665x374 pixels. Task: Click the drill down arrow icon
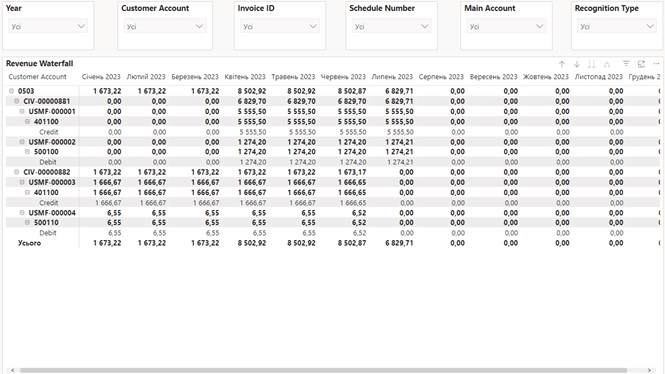(577, 64)
